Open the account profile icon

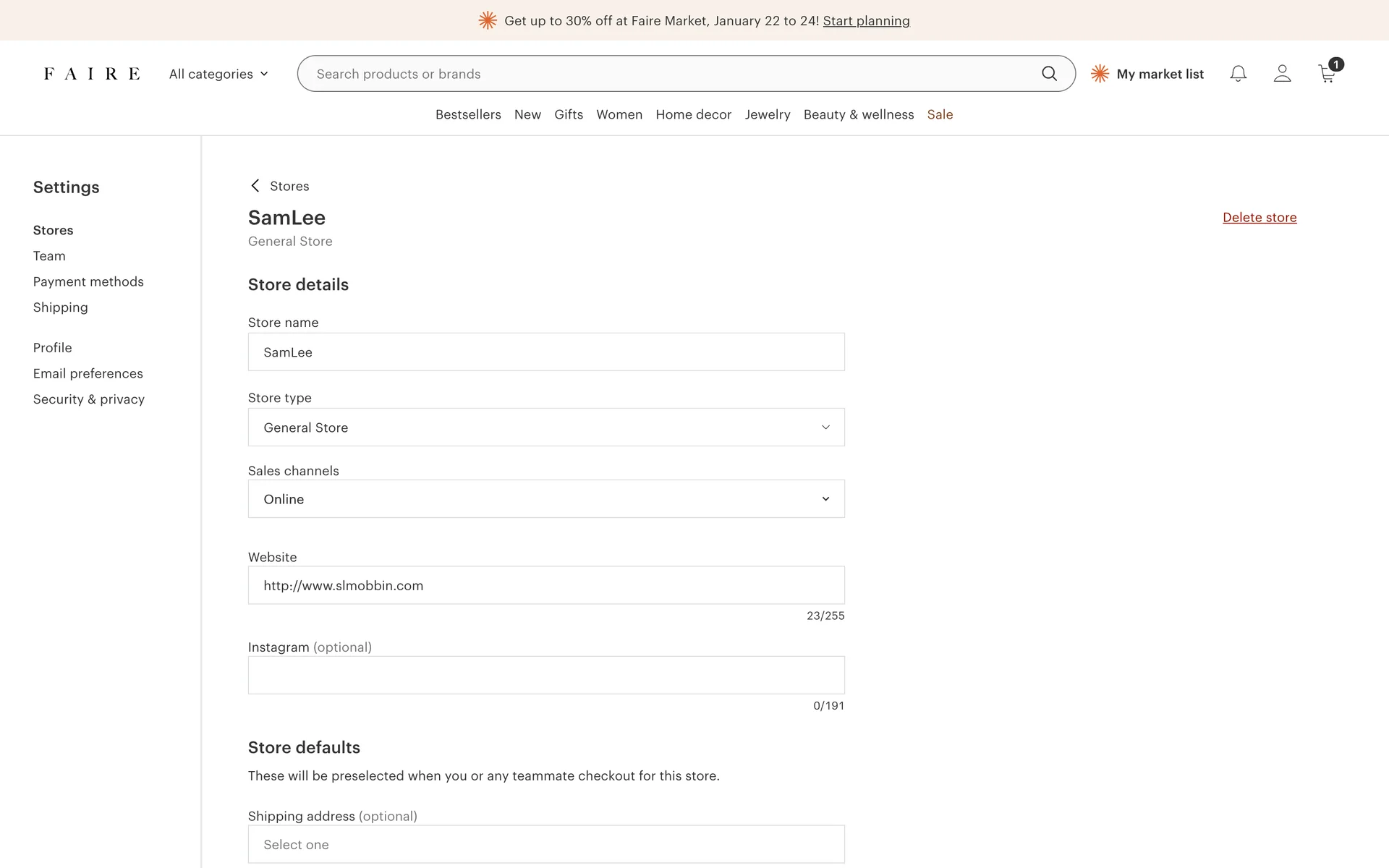pyautogui.click(x=1282, y=74)
